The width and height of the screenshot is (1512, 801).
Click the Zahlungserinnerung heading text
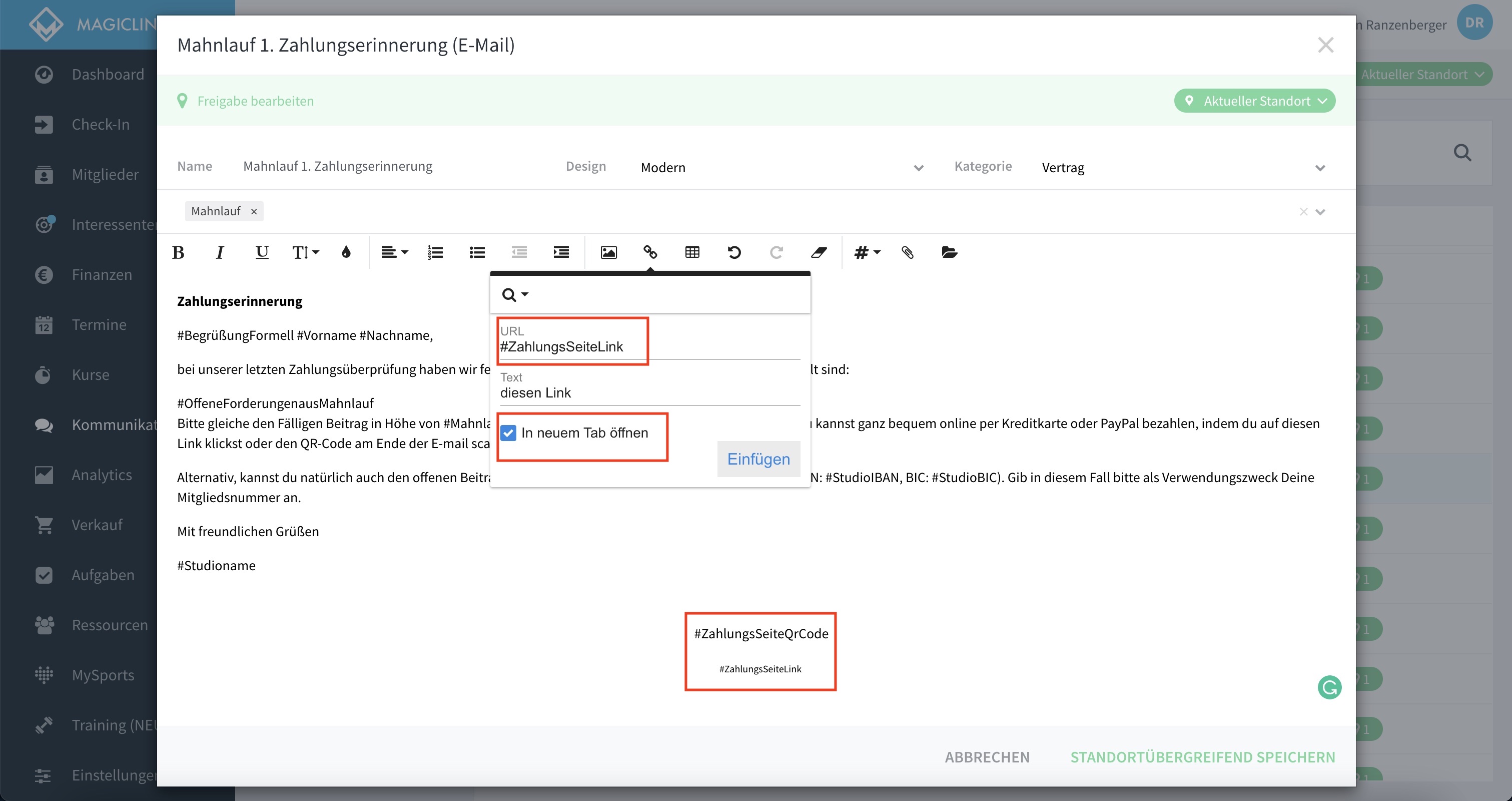[240, 301]
